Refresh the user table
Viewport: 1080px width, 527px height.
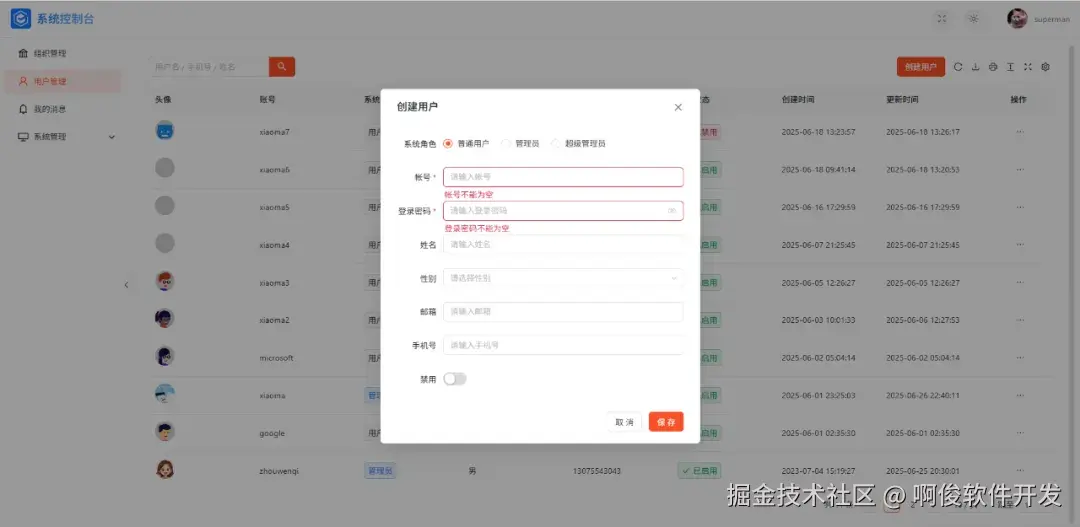tap(958, 67)
